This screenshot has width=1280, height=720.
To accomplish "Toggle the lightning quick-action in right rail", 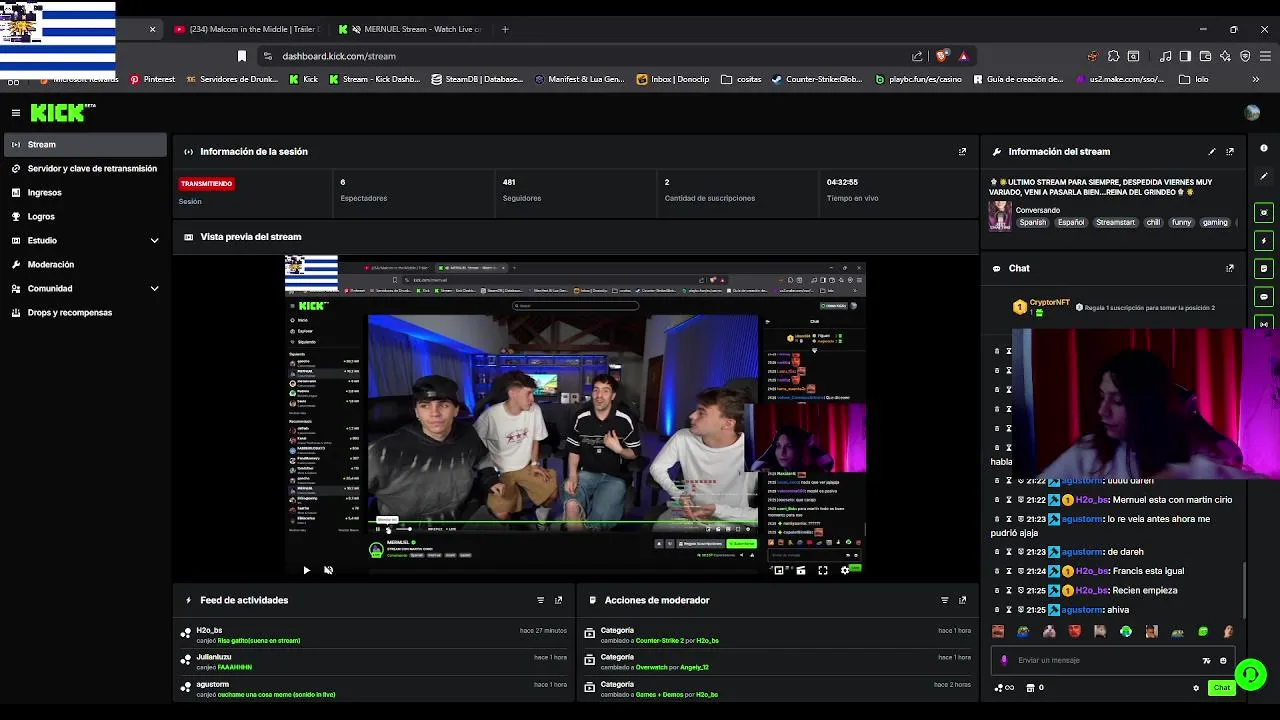I will [x=1264, y=240].
